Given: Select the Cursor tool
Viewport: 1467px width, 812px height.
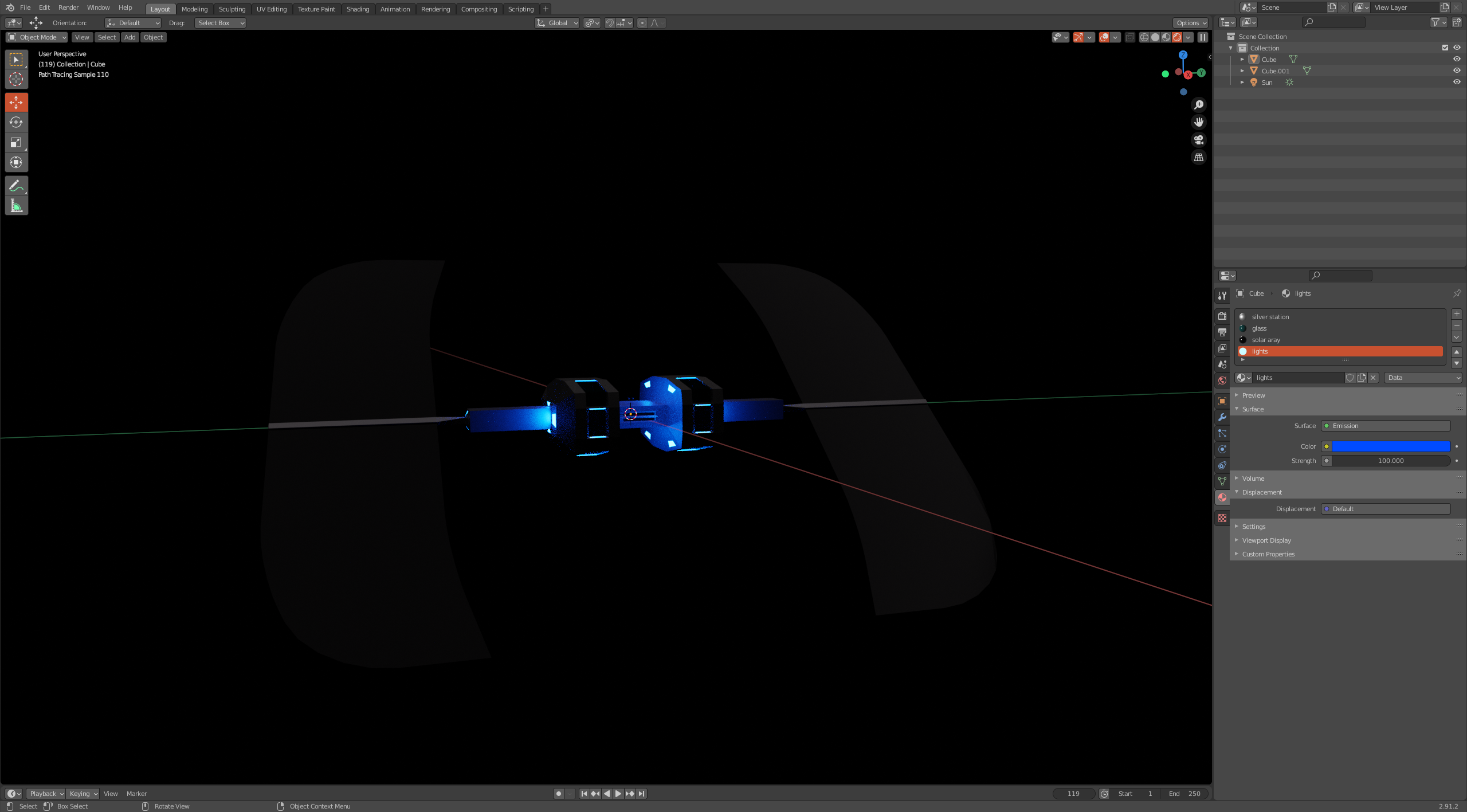Looking at the screenshot, I should [16, 79].
